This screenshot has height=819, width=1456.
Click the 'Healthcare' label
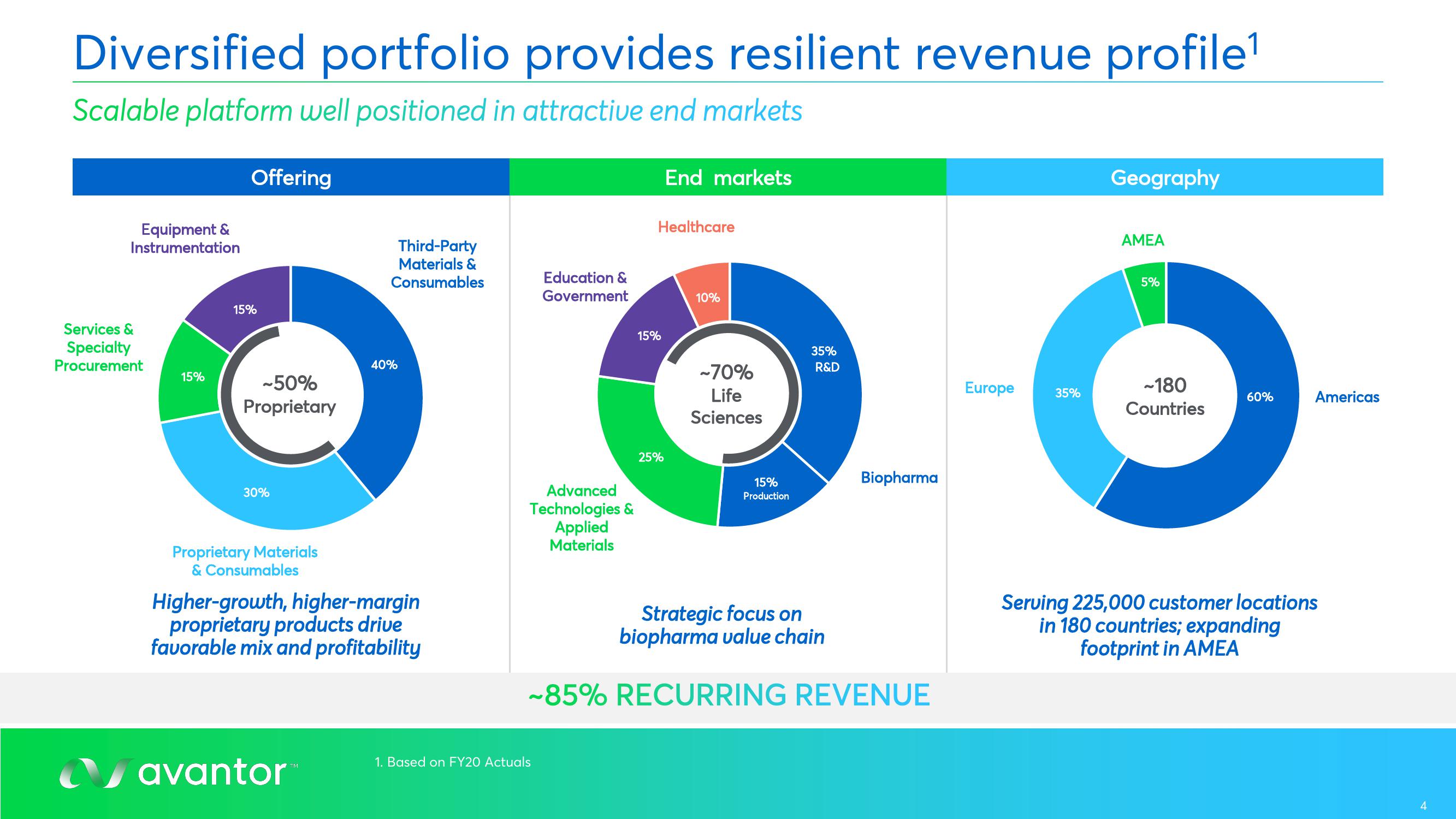click(x=696, y=227)
